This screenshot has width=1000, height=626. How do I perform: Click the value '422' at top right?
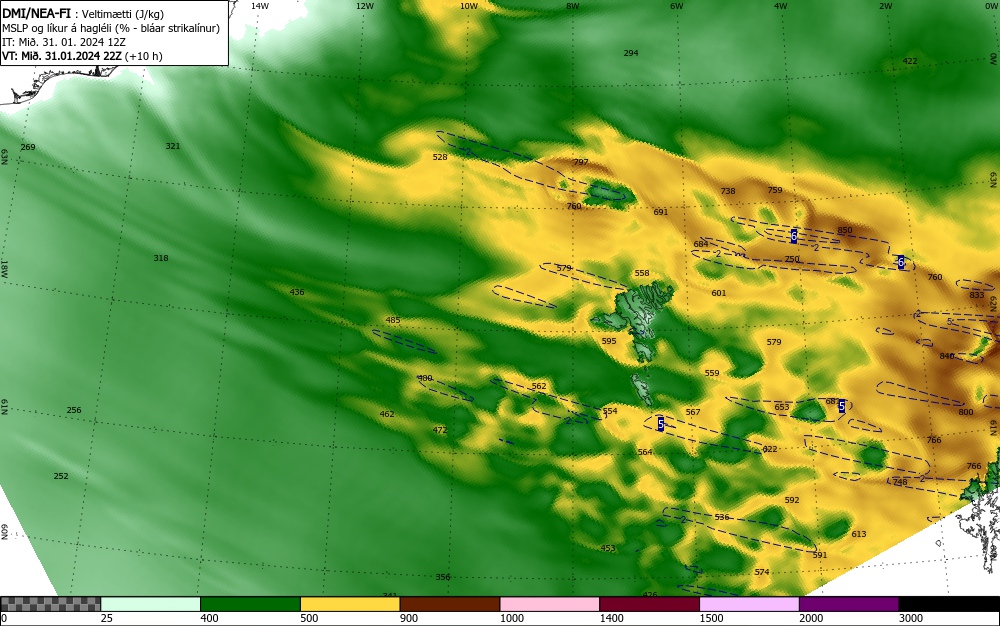[x=910, y=61]
